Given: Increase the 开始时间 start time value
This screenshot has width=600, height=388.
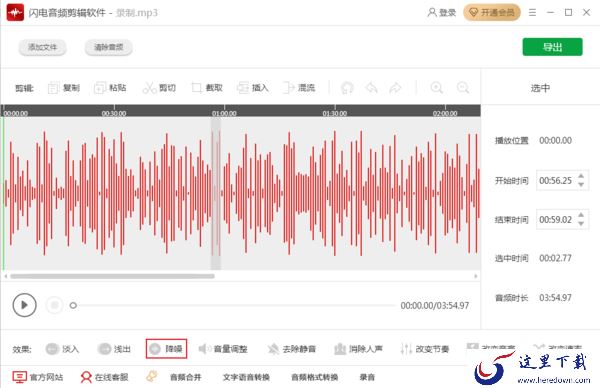Looking at the screenshot, I should click(x=581, y=176).
